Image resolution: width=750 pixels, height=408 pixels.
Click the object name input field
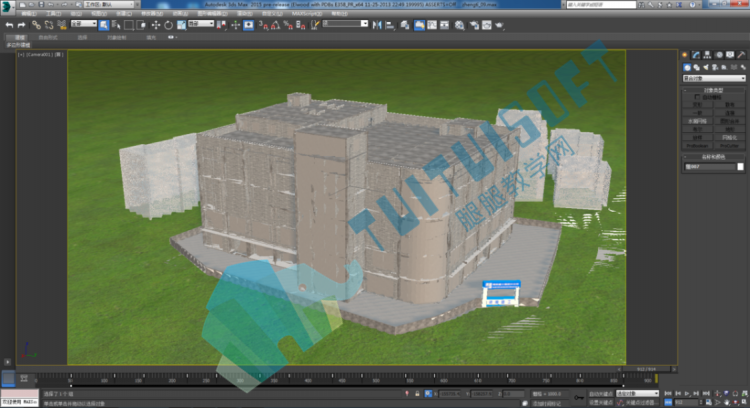coord(709,166)
